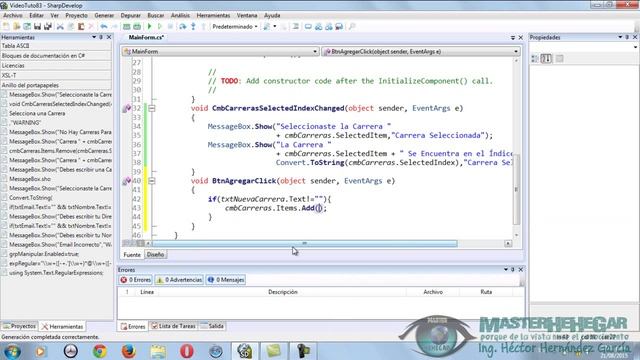Open Chrome from Windows taskbar
This screenshot has height=360, width=640.
coord(100,351)
